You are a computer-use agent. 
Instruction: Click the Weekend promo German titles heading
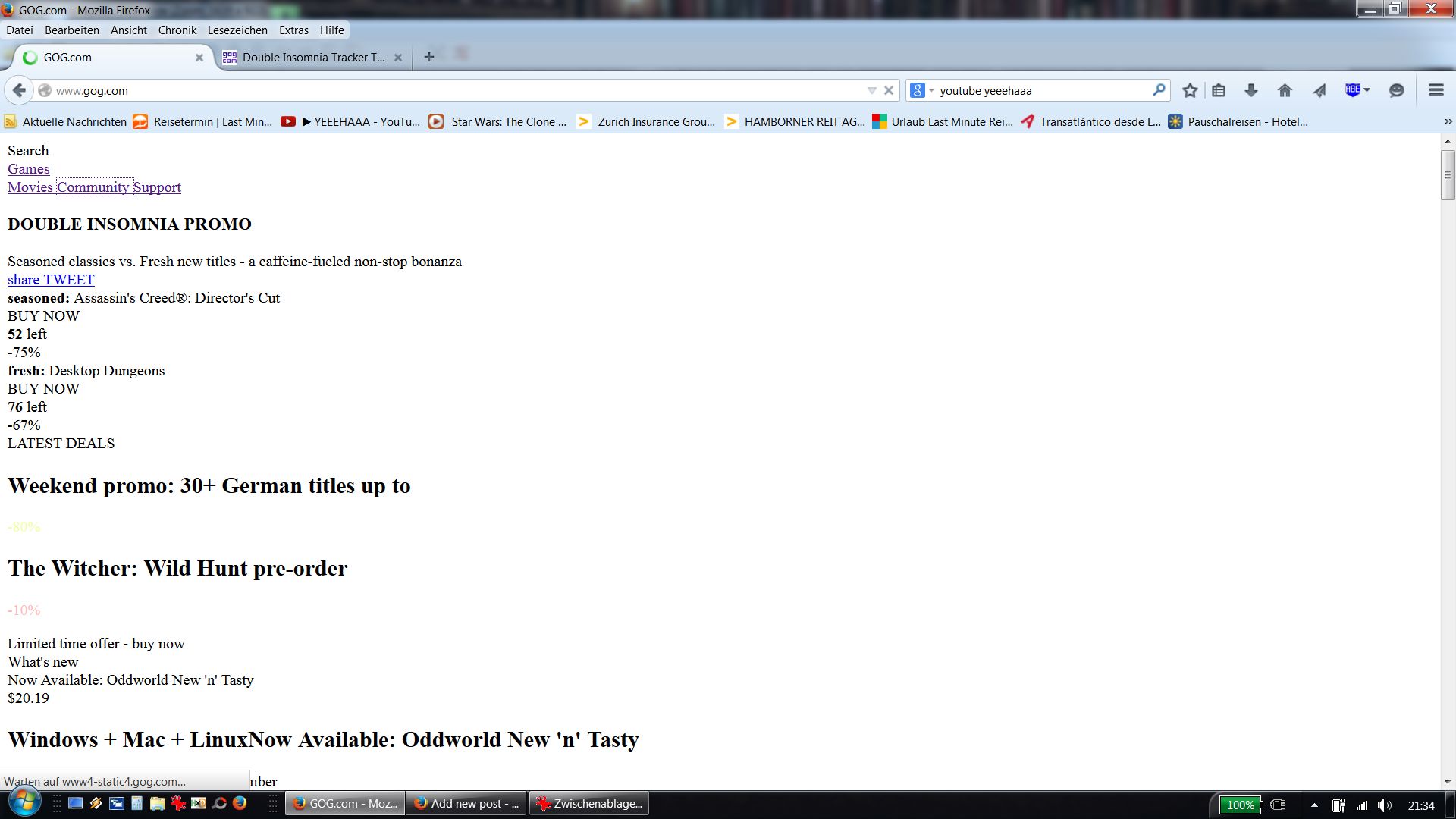pyautogui.click(x=209, y=485)
